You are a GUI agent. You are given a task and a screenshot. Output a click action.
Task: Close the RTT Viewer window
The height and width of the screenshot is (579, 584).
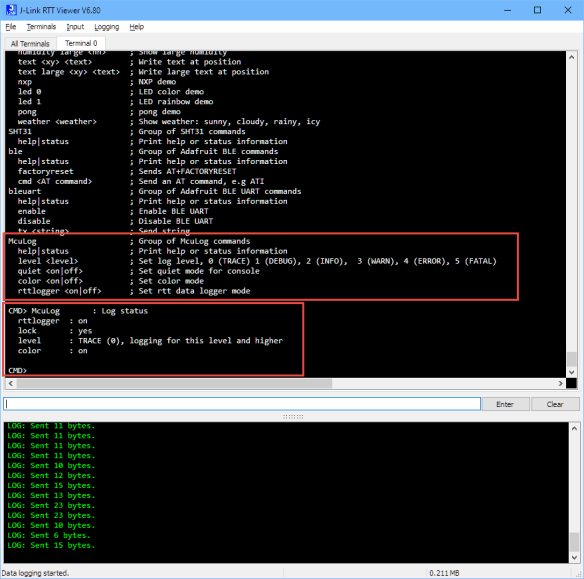tap(568, 10)
